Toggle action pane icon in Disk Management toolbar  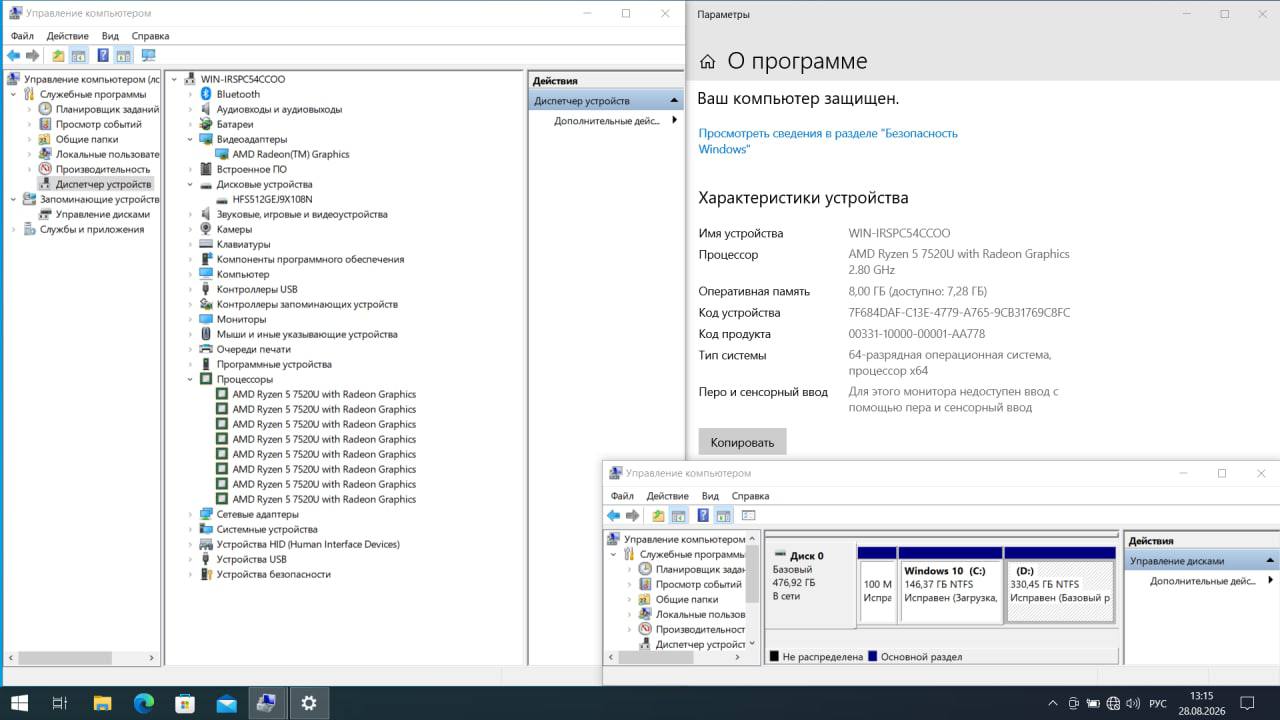[723, 516]
